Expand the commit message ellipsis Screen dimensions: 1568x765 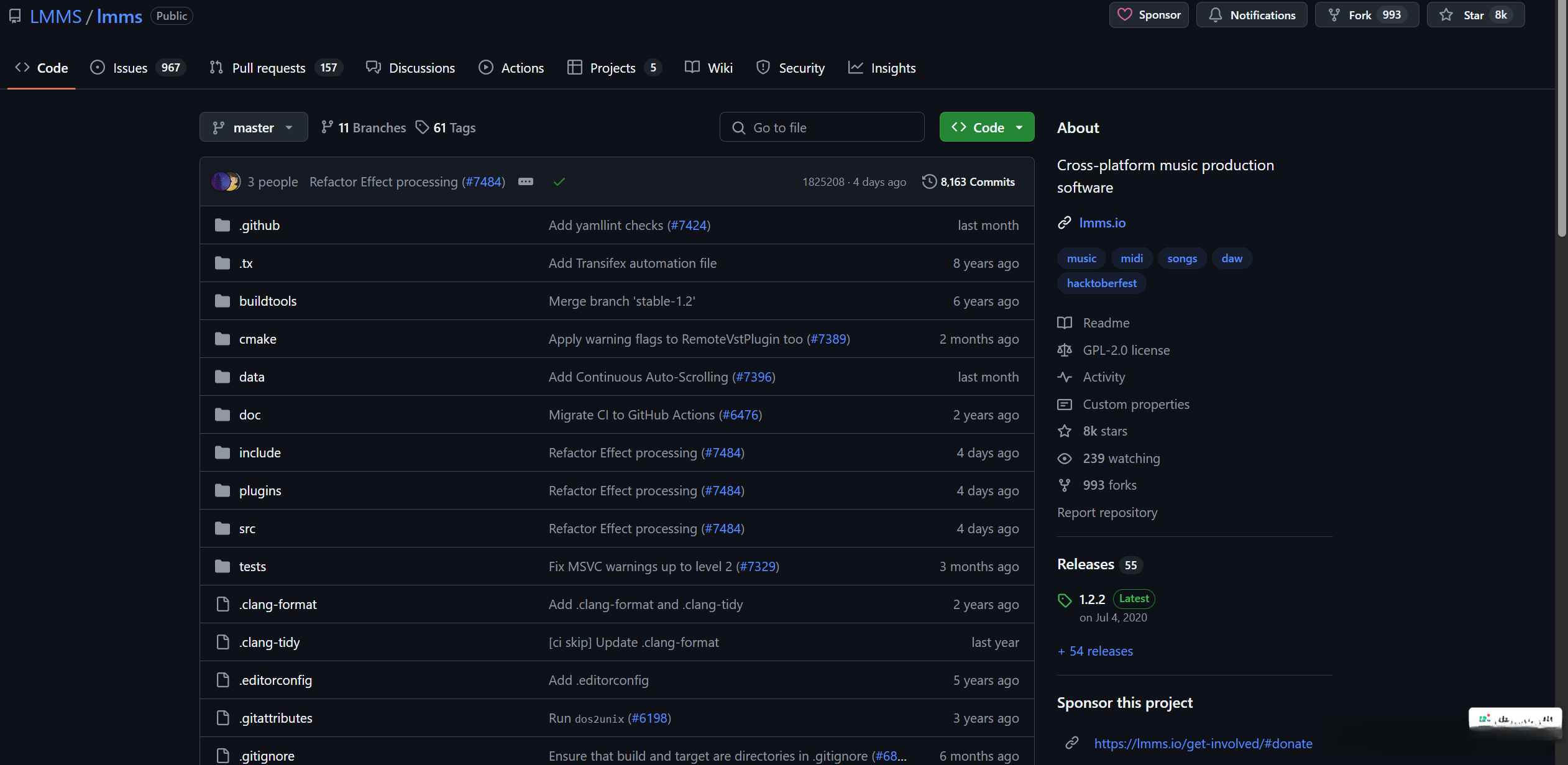[526, 181]
